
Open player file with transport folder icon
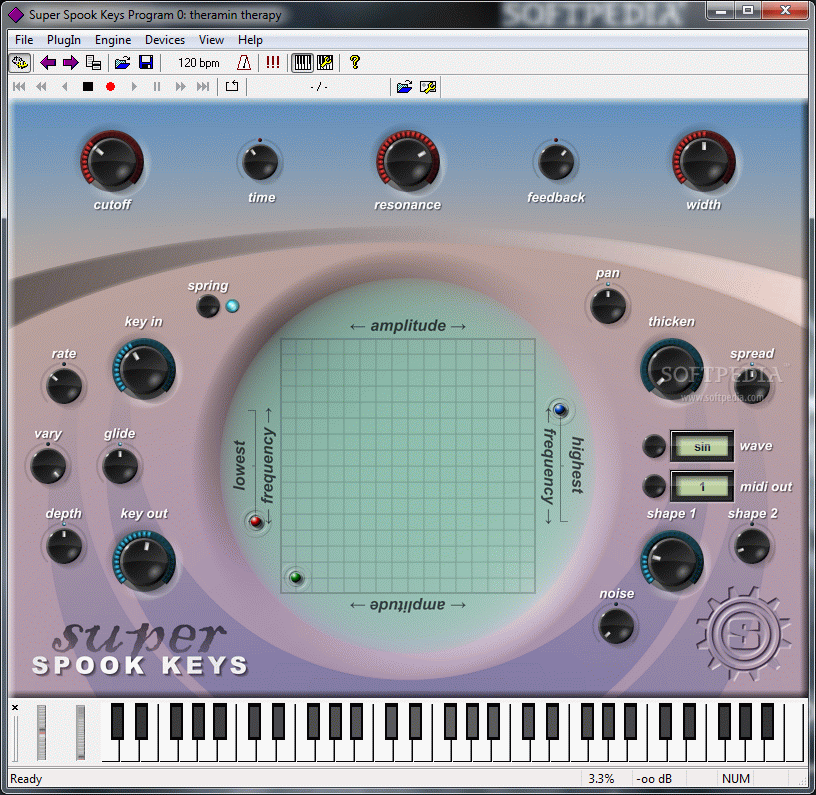[404, 87]
